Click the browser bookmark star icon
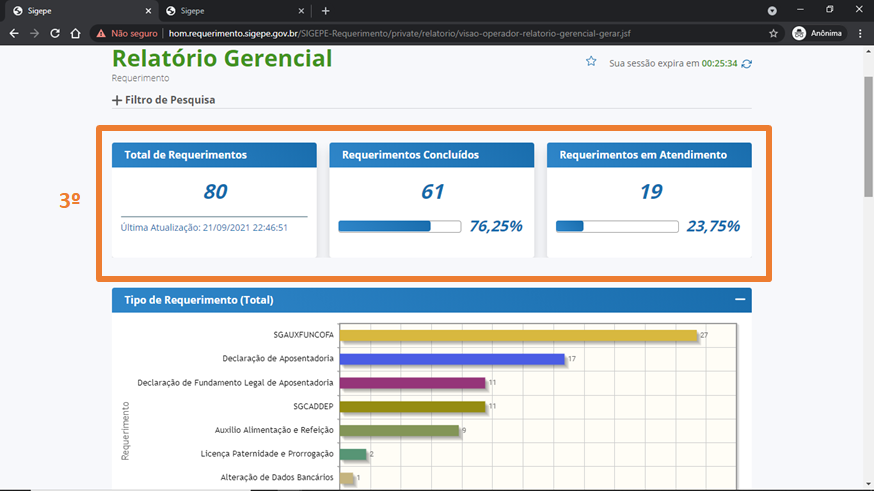876x495 pixels. point(773,33)
